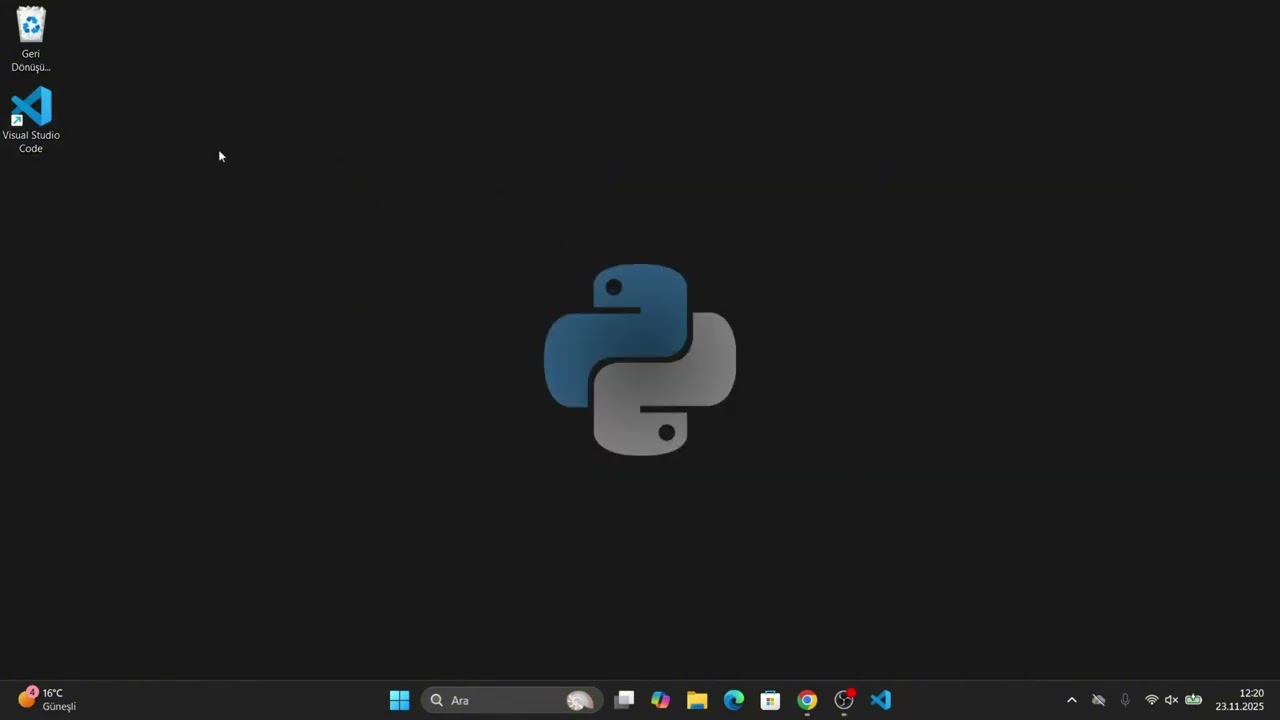Select the Visual Studio Code desktop shortcut

31,120
